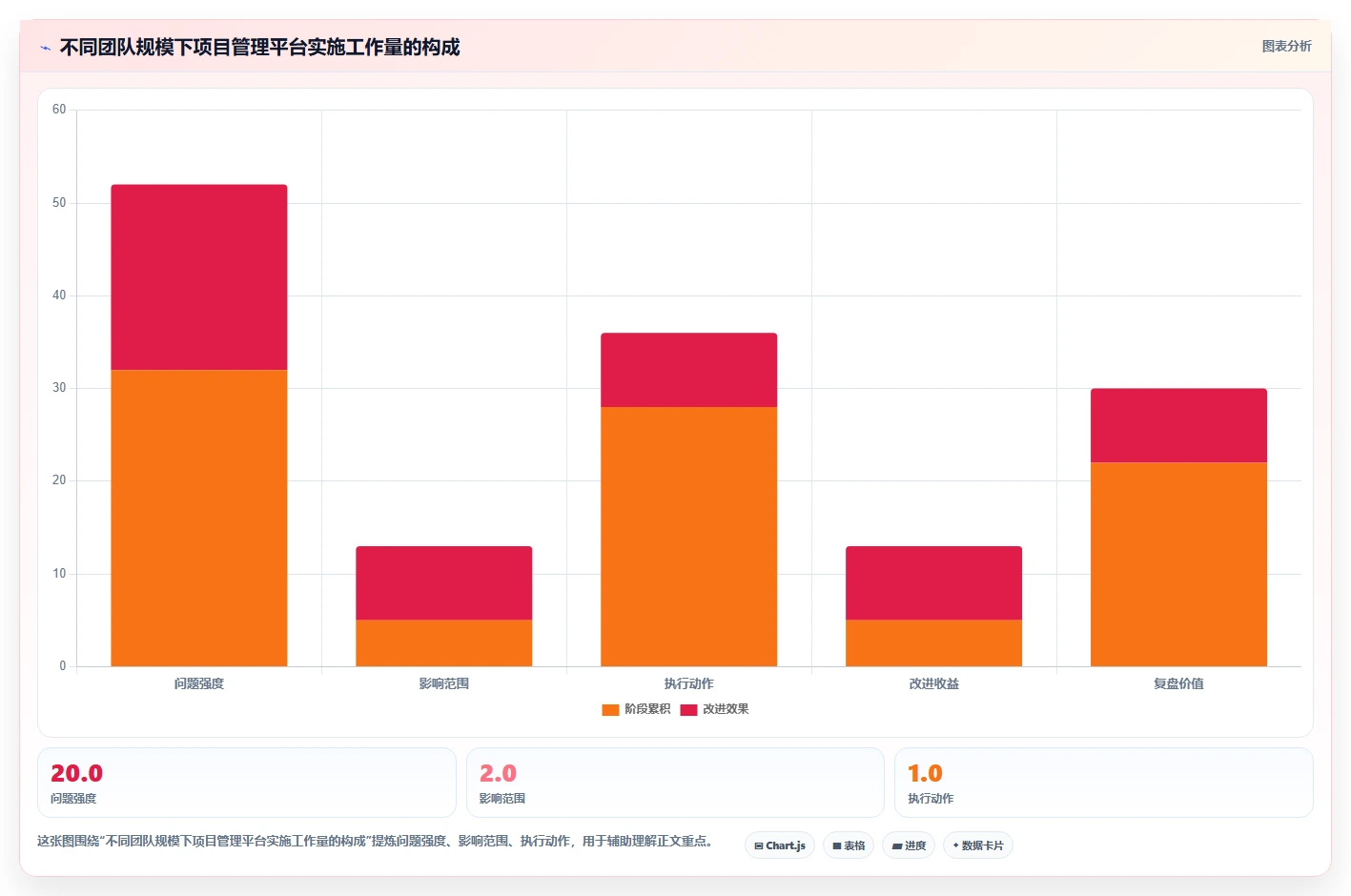Open the 1.0 执行动作 data card
Image resolution: width=1351 pixels, height=896 pixels.
pos(1104,783)
